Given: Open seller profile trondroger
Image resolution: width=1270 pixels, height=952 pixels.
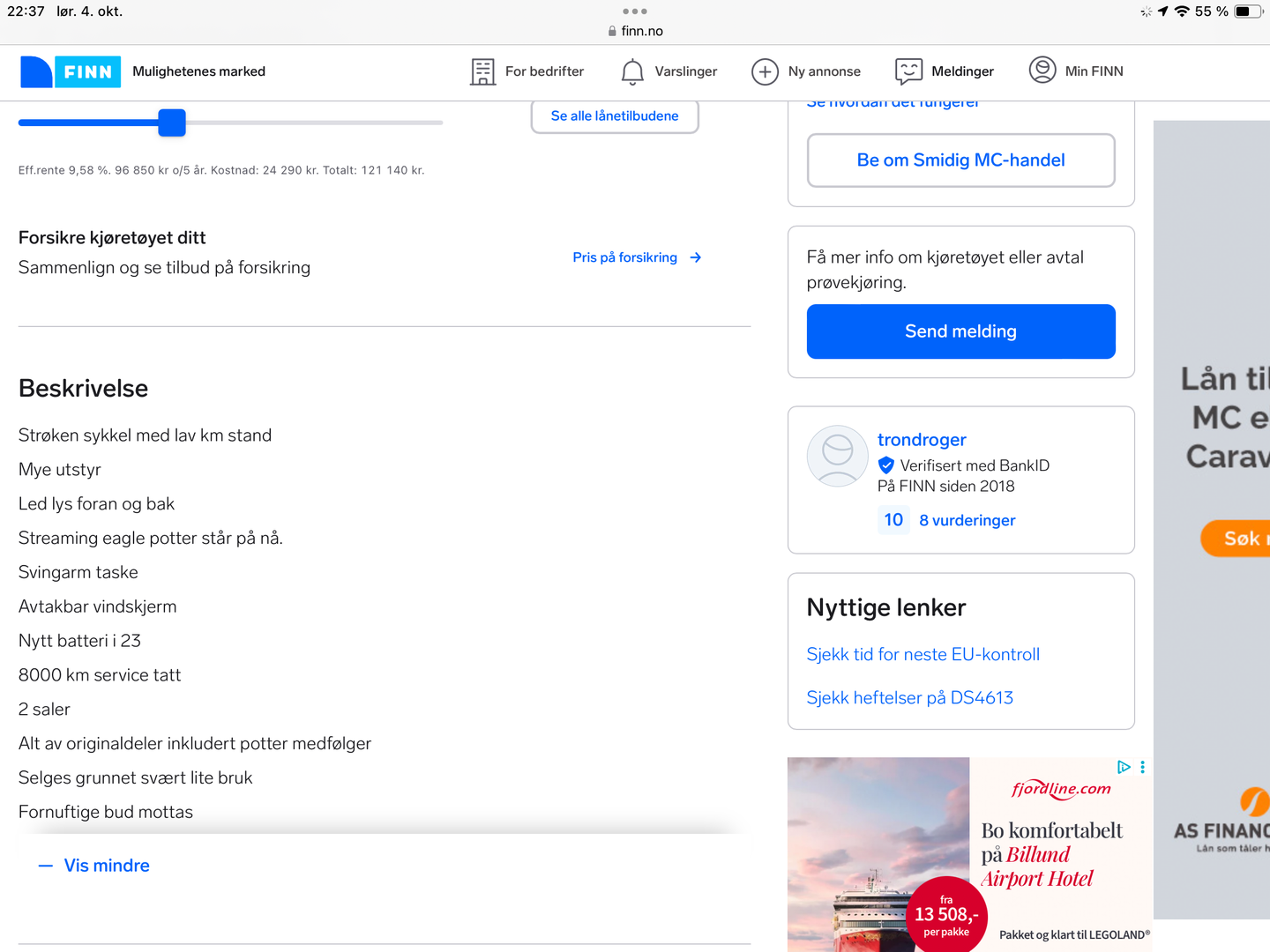Looking at the screenshot, I should pos(922,440).
